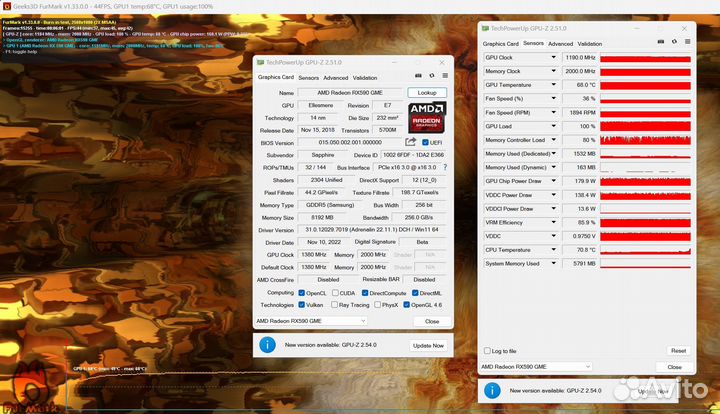This screenshot has width=720, height=414.
Task: Toggle the DirectCompute checkbox
Action: (365, 293)
